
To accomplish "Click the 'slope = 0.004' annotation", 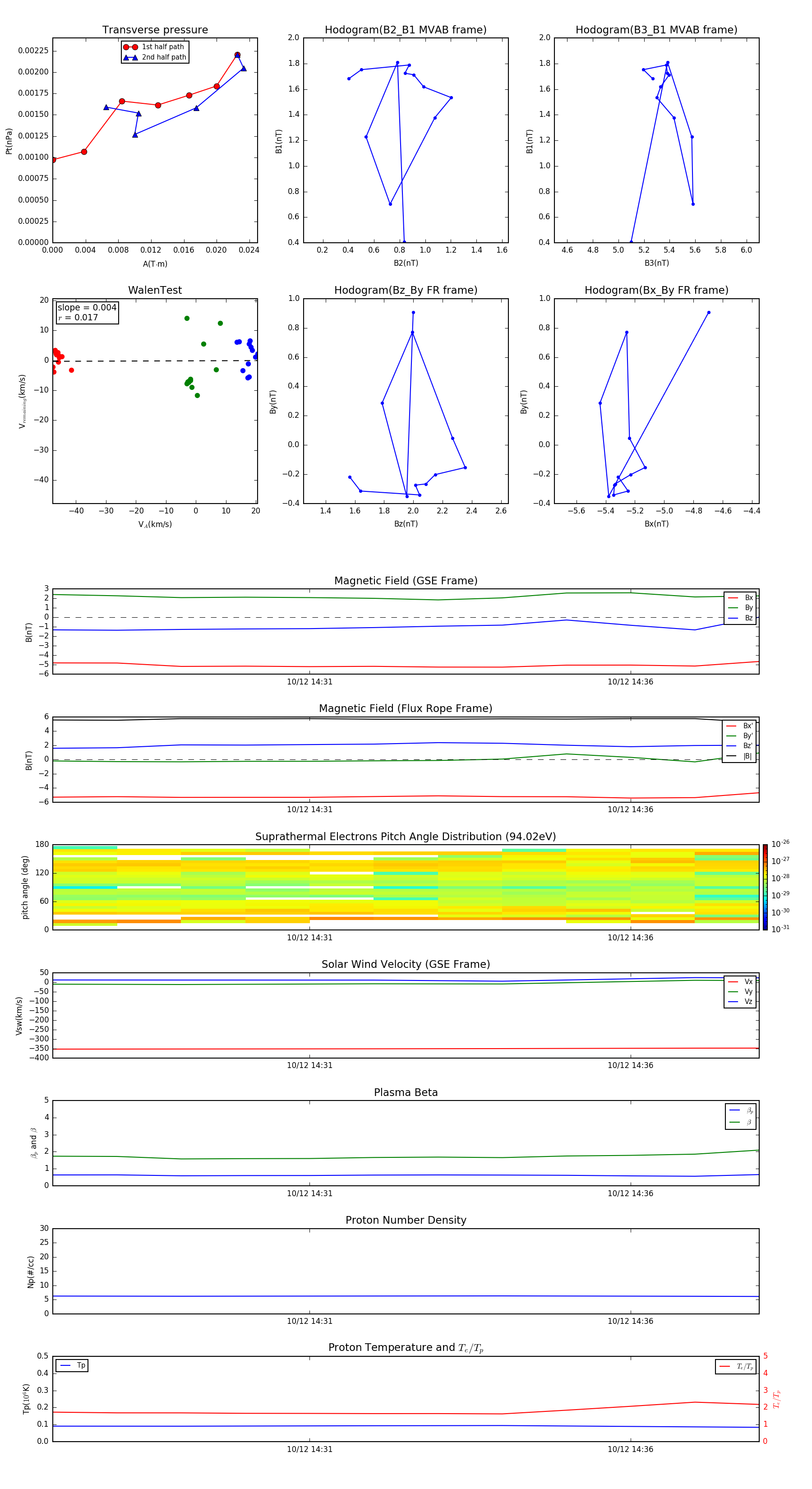I will (87, 308).
